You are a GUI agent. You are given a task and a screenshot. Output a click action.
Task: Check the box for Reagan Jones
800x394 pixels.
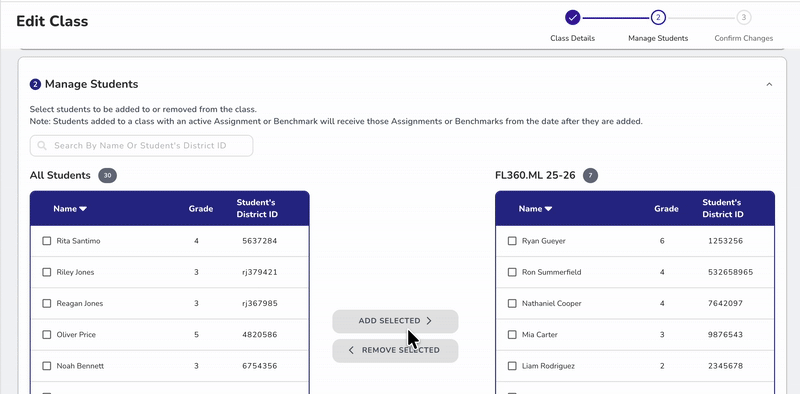pyautogui.click(x=46, y=304)
